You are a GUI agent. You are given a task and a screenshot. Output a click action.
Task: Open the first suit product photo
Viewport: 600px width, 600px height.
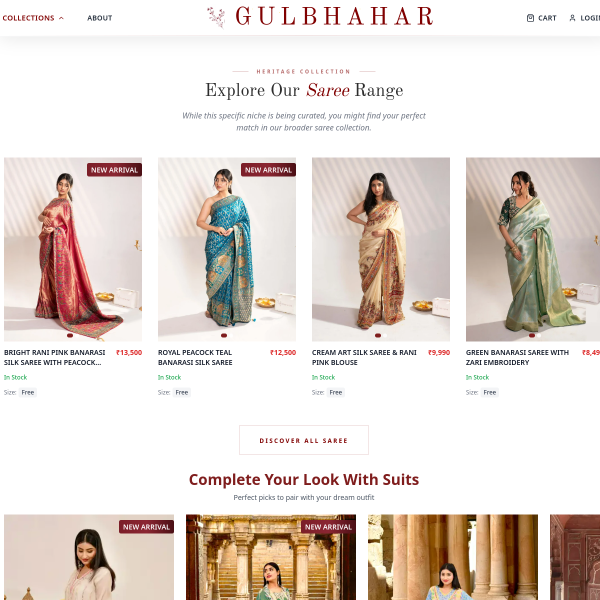(89, 557)
